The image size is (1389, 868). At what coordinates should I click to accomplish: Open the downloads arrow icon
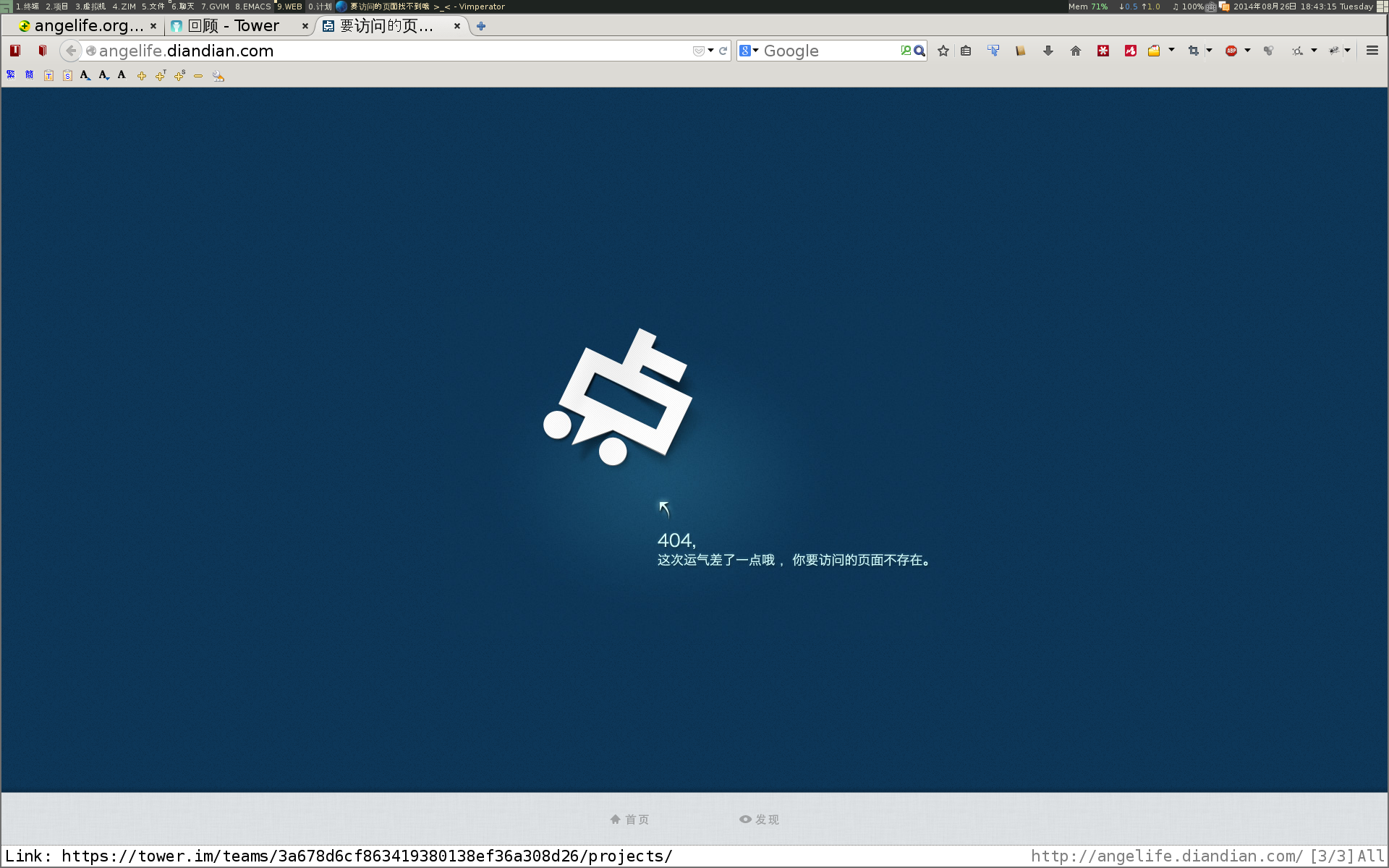tap(1048, 51)
